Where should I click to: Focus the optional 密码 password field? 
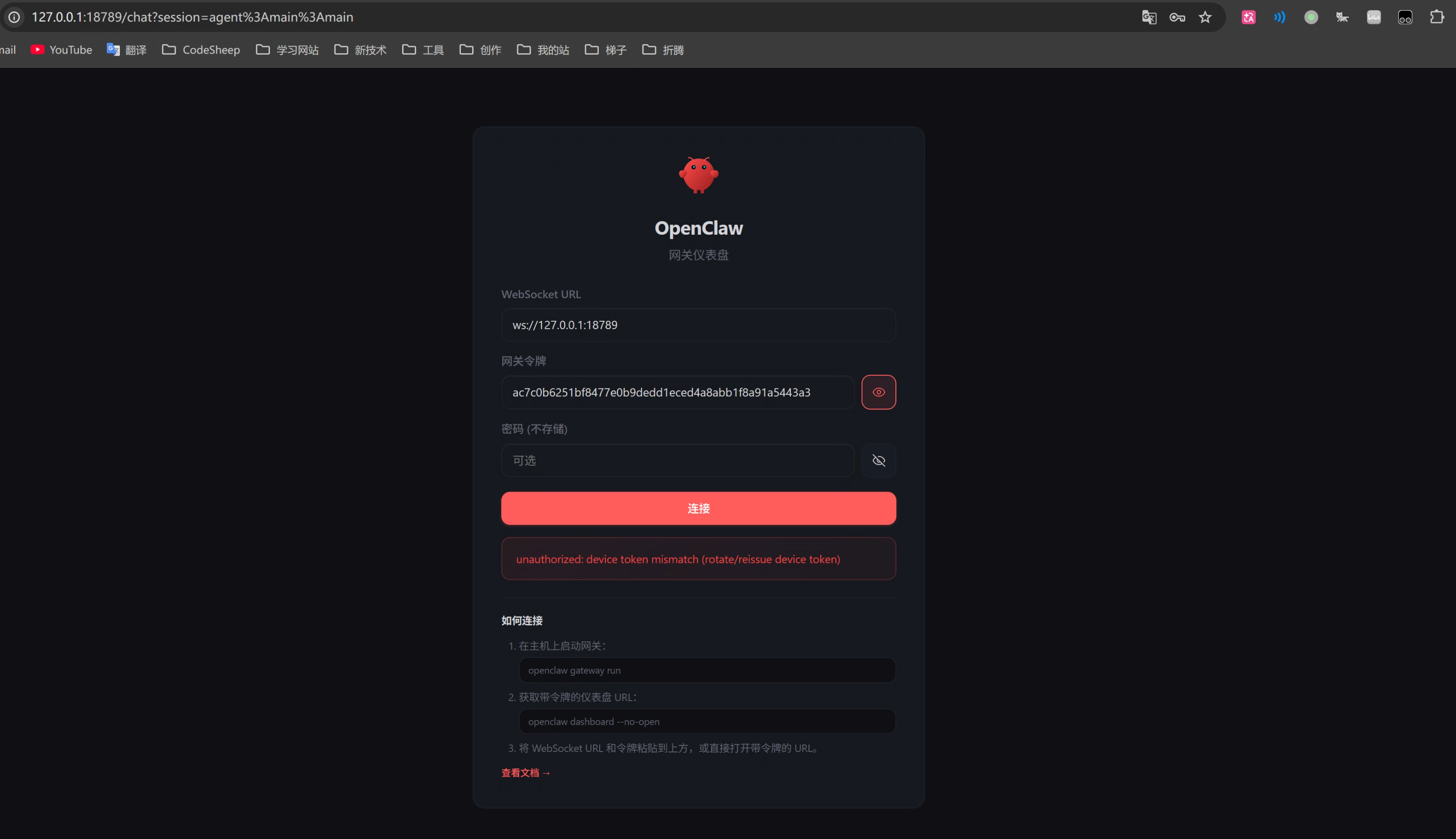point(677,460)
